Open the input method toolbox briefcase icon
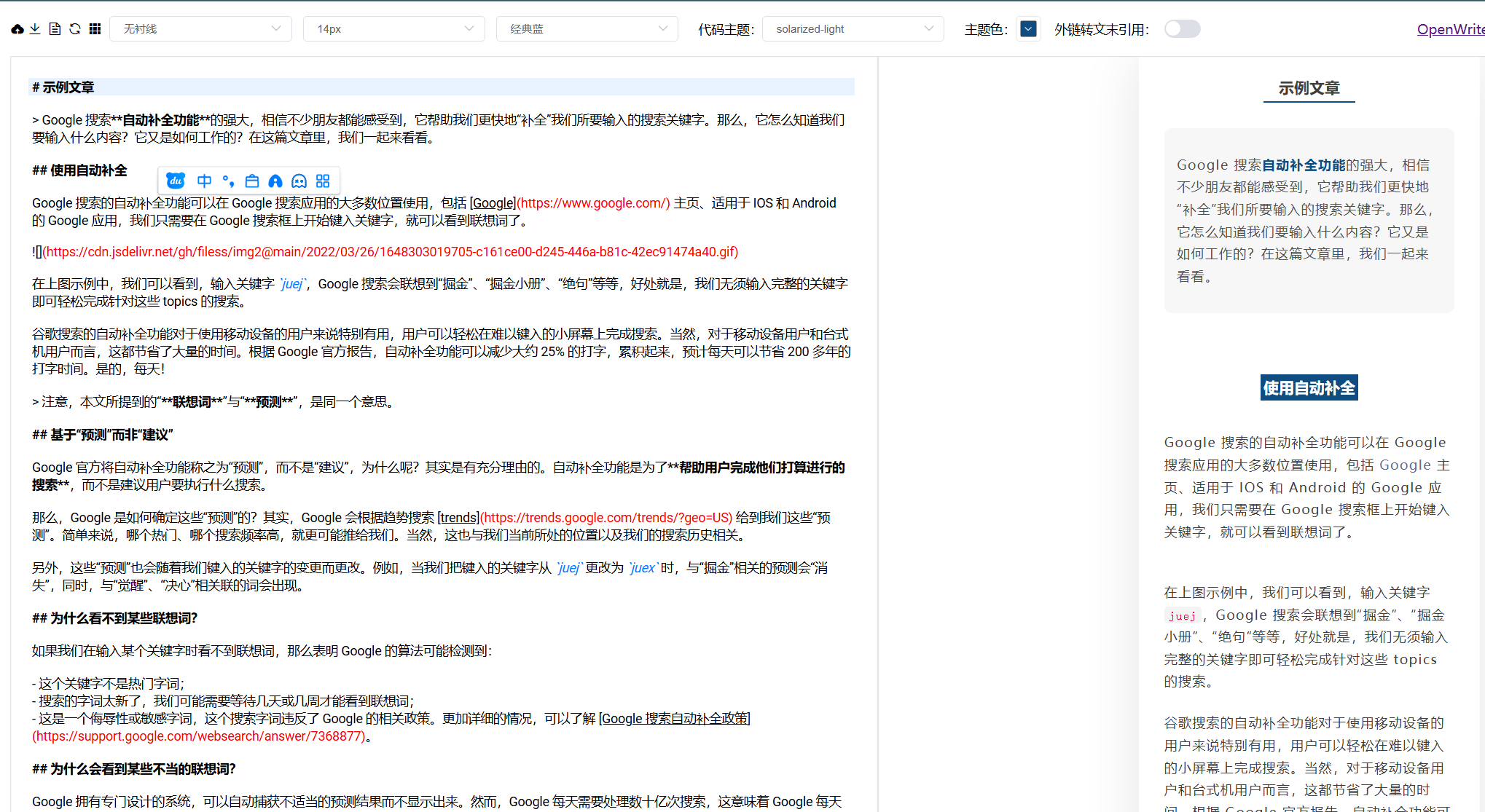Image resolution: width=1485 pixels, height=812 pixels. coord(252,181)
